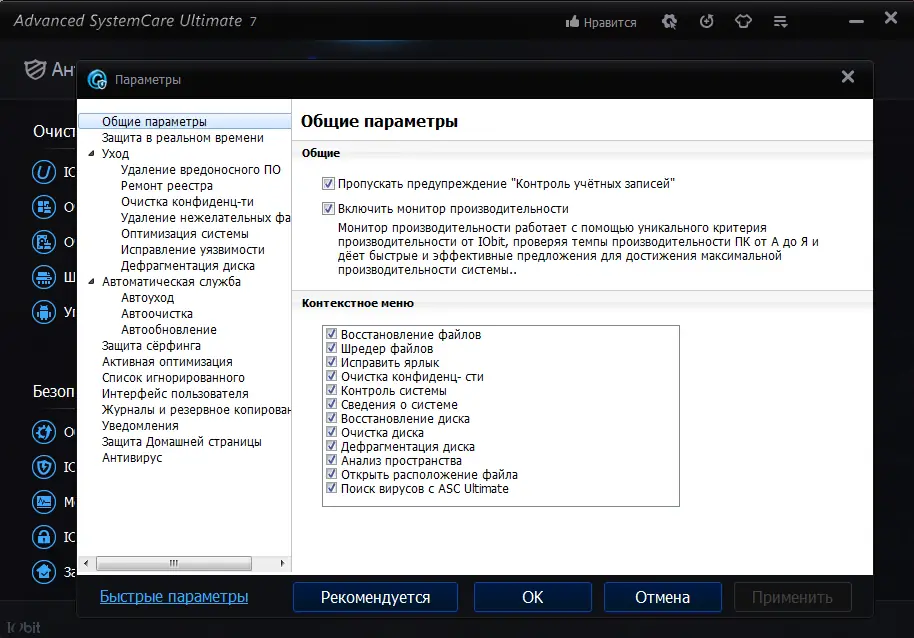The image size is (914, 638).
Task: Click the home protection icon in main window sidebar
Action: pos(44,572)
